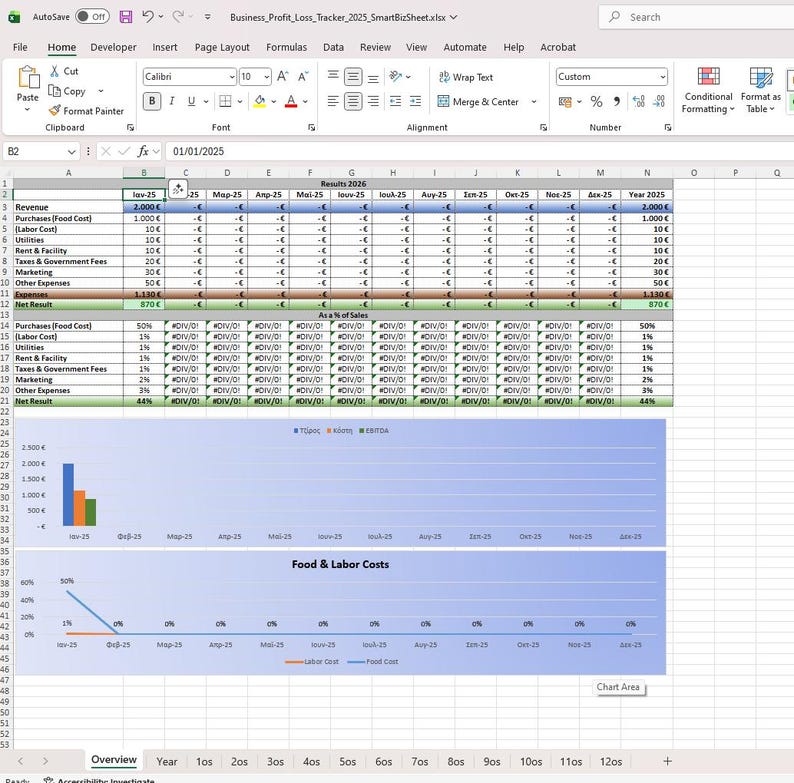This screenshot has height=783, width=794.
Task: Add a new sheet with plus button
Action: [x=667, y=761]
